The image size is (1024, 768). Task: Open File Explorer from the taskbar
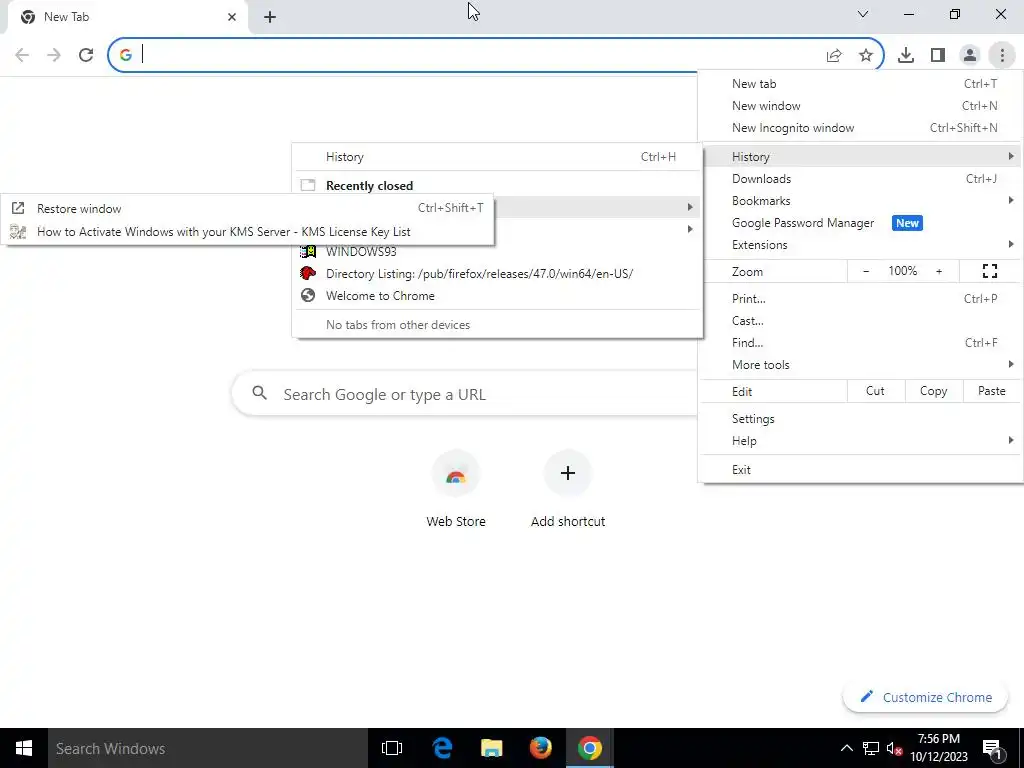click(492, 748)
